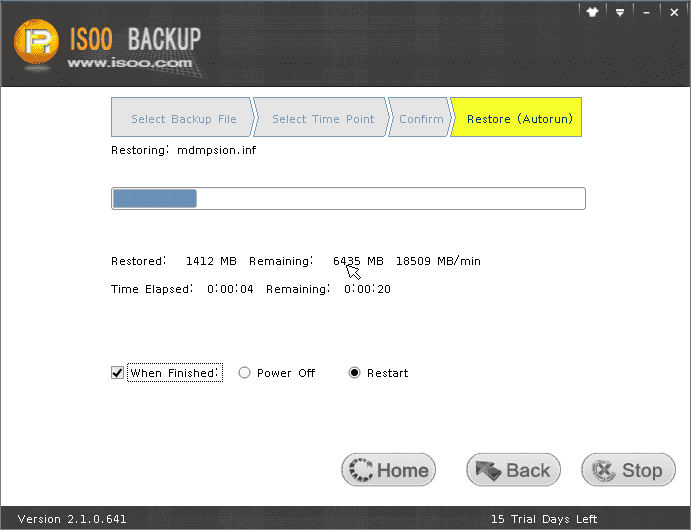Select the Restore (Autorun) step

[x=516, y=117]
